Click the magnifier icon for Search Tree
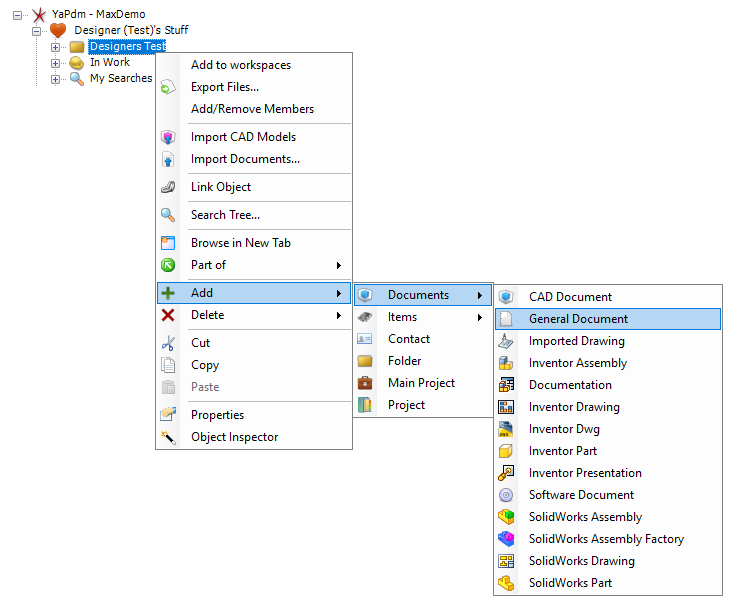Screen dimensions: 730x597 (x=168, y=215)
